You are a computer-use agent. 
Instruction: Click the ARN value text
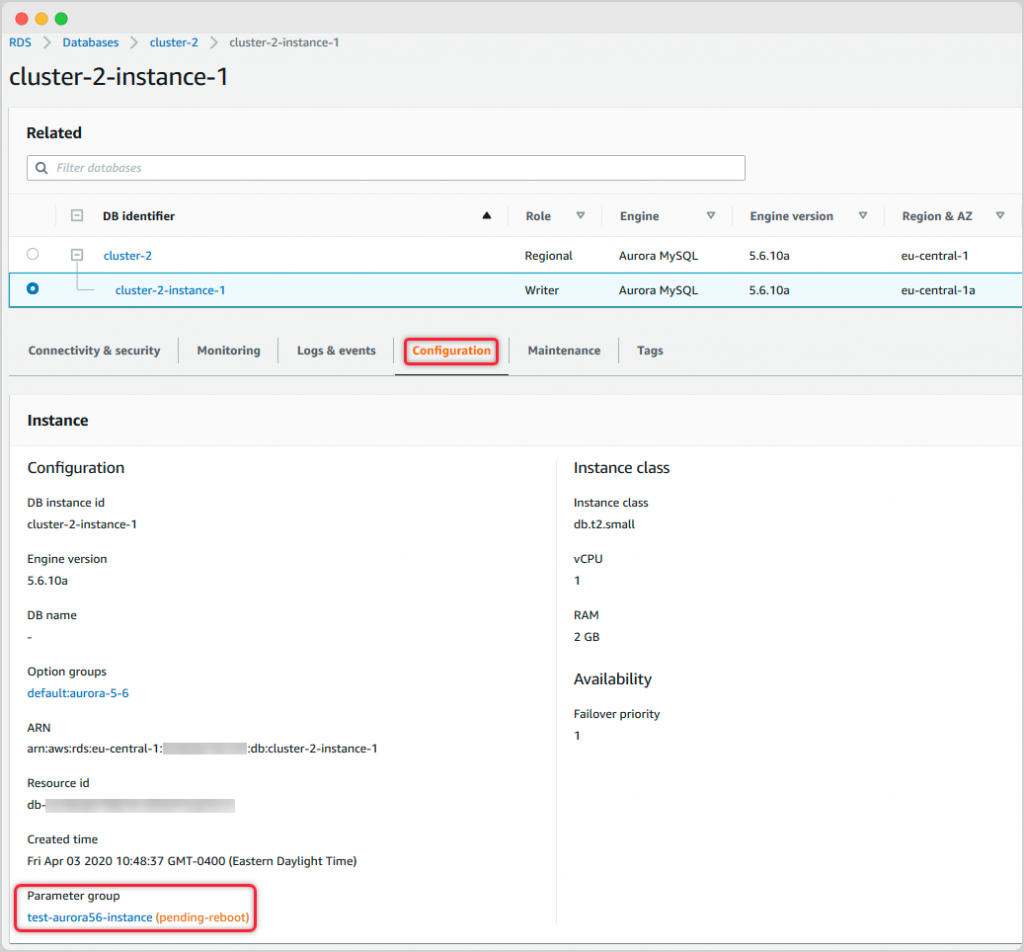pyautogui.click(x=202, y=749)
